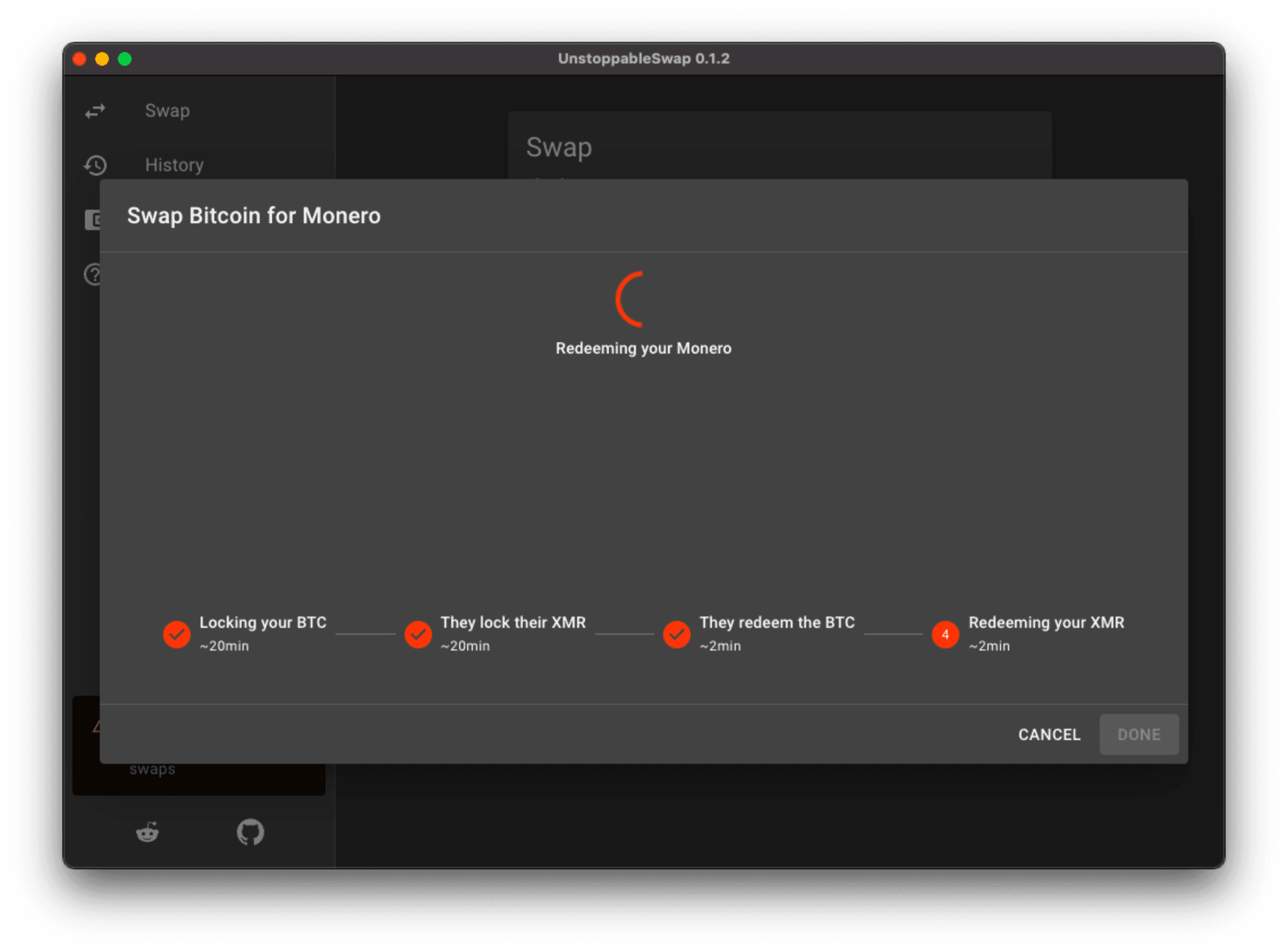
Task: Click the 'They lock their XMR' step label
Action: (513, 623)
